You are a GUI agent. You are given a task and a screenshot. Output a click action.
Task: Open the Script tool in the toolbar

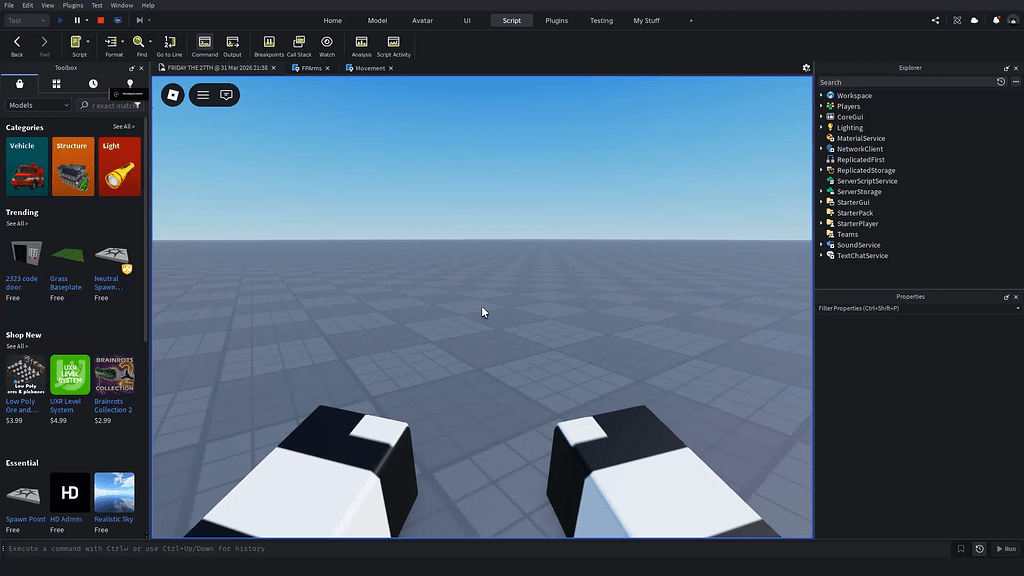(x=76, y=46)
